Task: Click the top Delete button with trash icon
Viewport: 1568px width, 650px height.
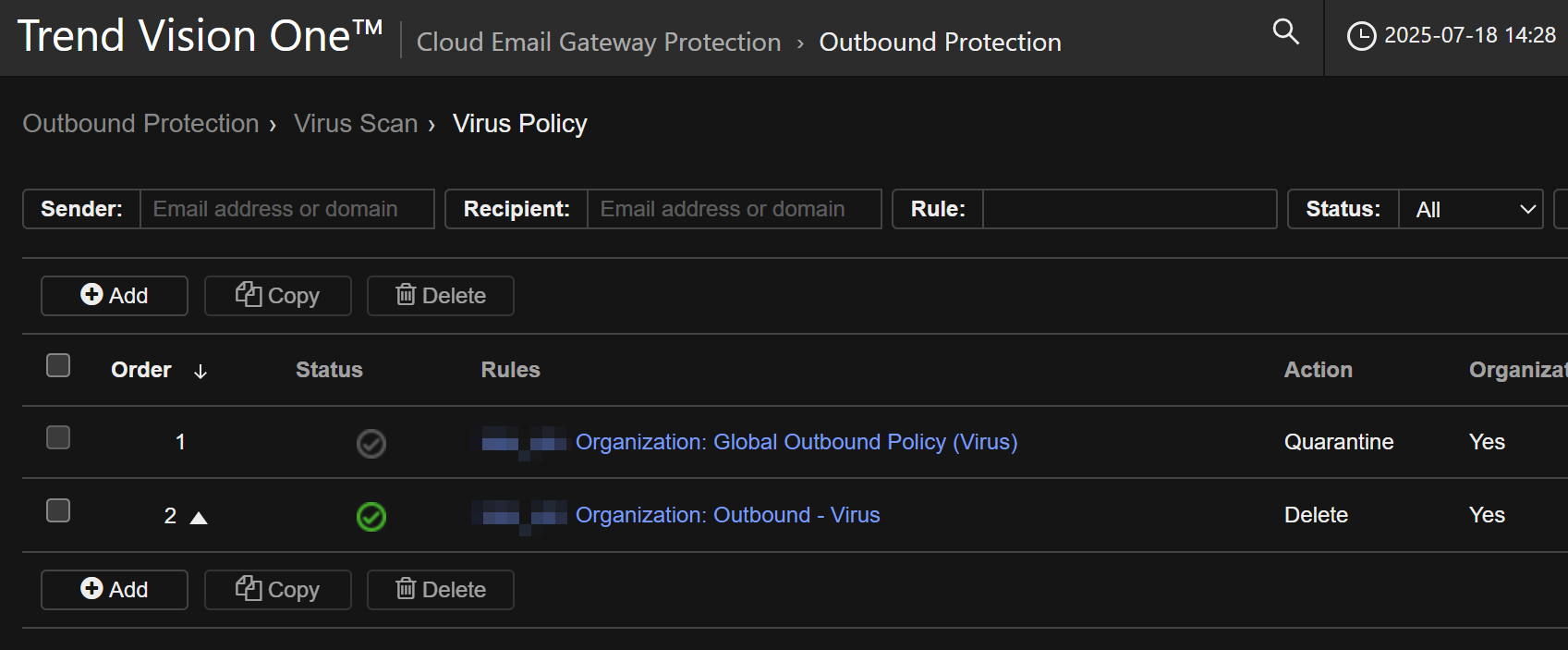Action: coord(440,296)
